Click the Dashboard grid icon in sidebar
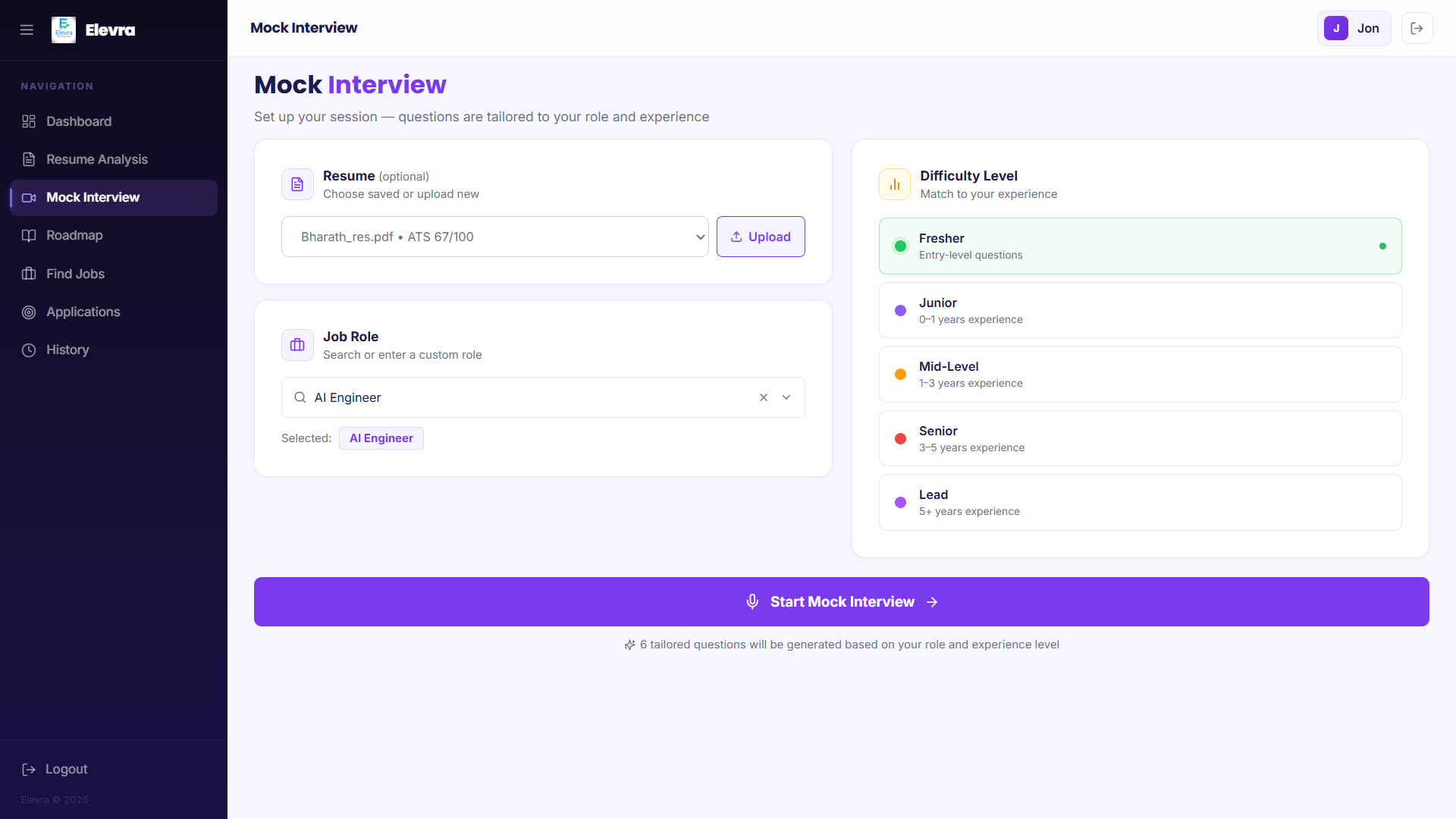The height and width of the screenshot is (819, 1456). pos(29,121)
